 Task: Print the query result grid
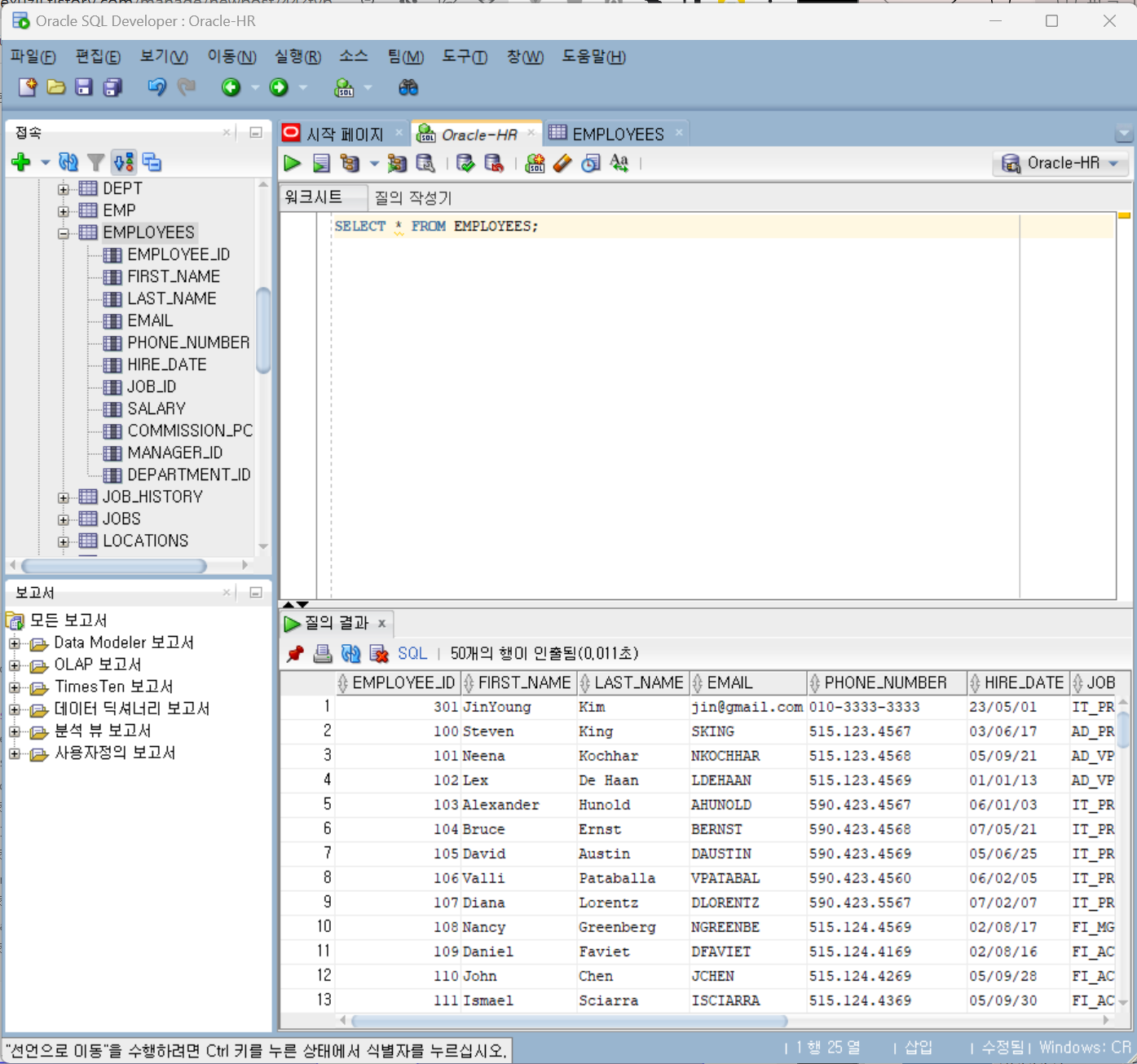(323, 653)
